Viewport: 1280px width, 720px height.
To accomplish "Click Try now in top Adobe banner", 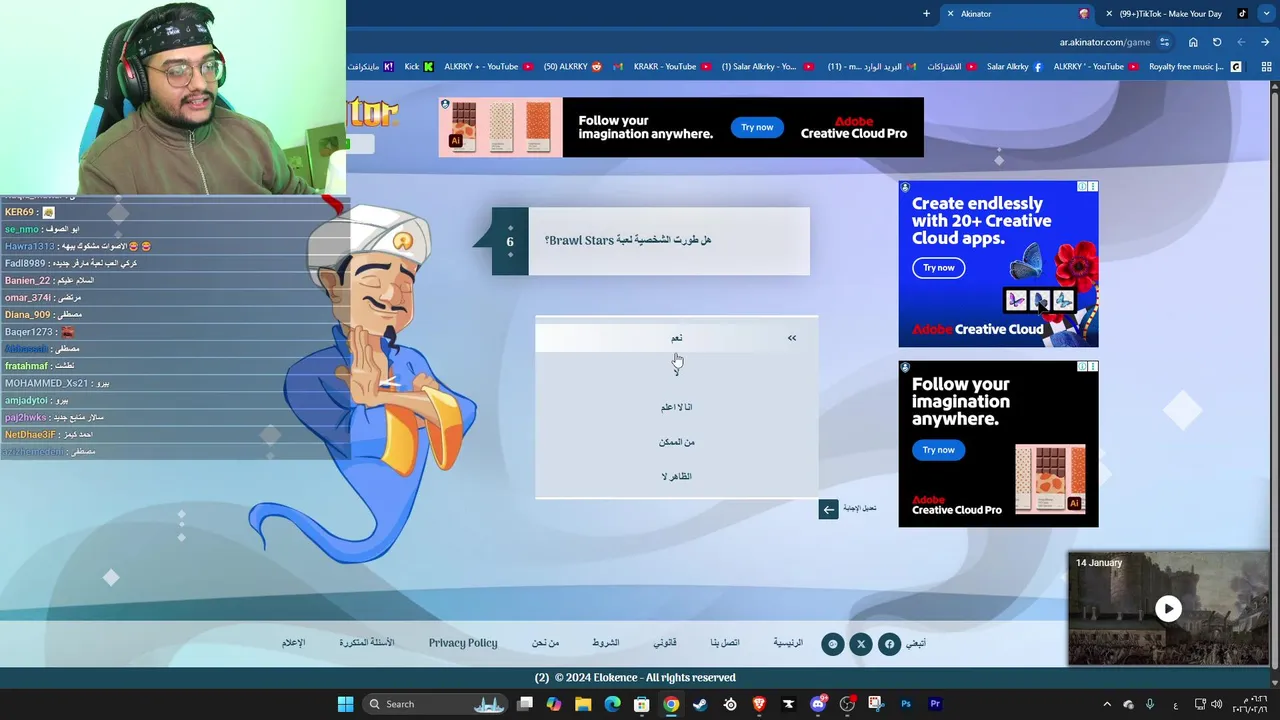I will pyautogui.click(x=757, y=127).
